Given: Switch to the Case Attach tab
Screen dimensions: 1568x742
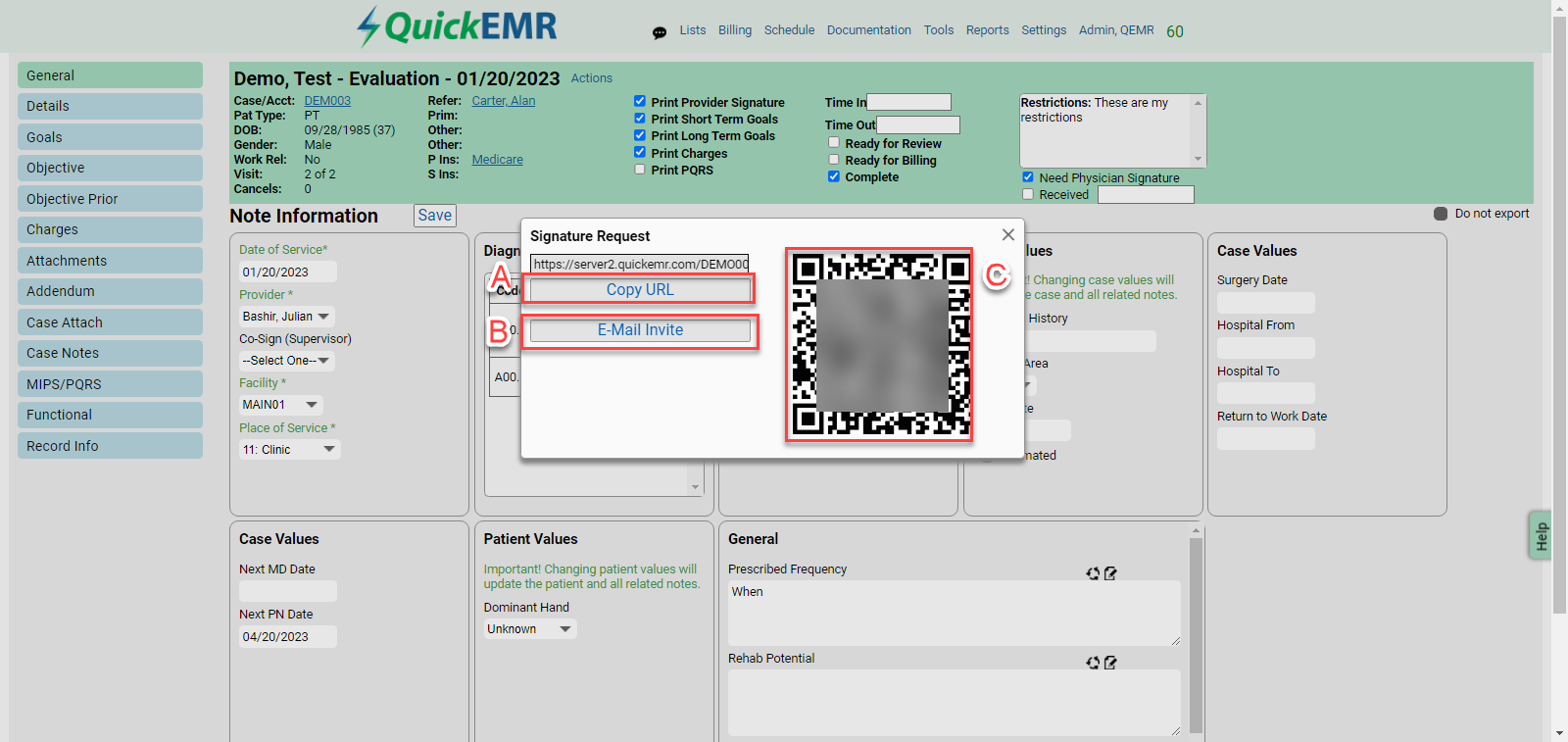Looking at the screenshot, I should pyautogui.click(x=110, y=322).
